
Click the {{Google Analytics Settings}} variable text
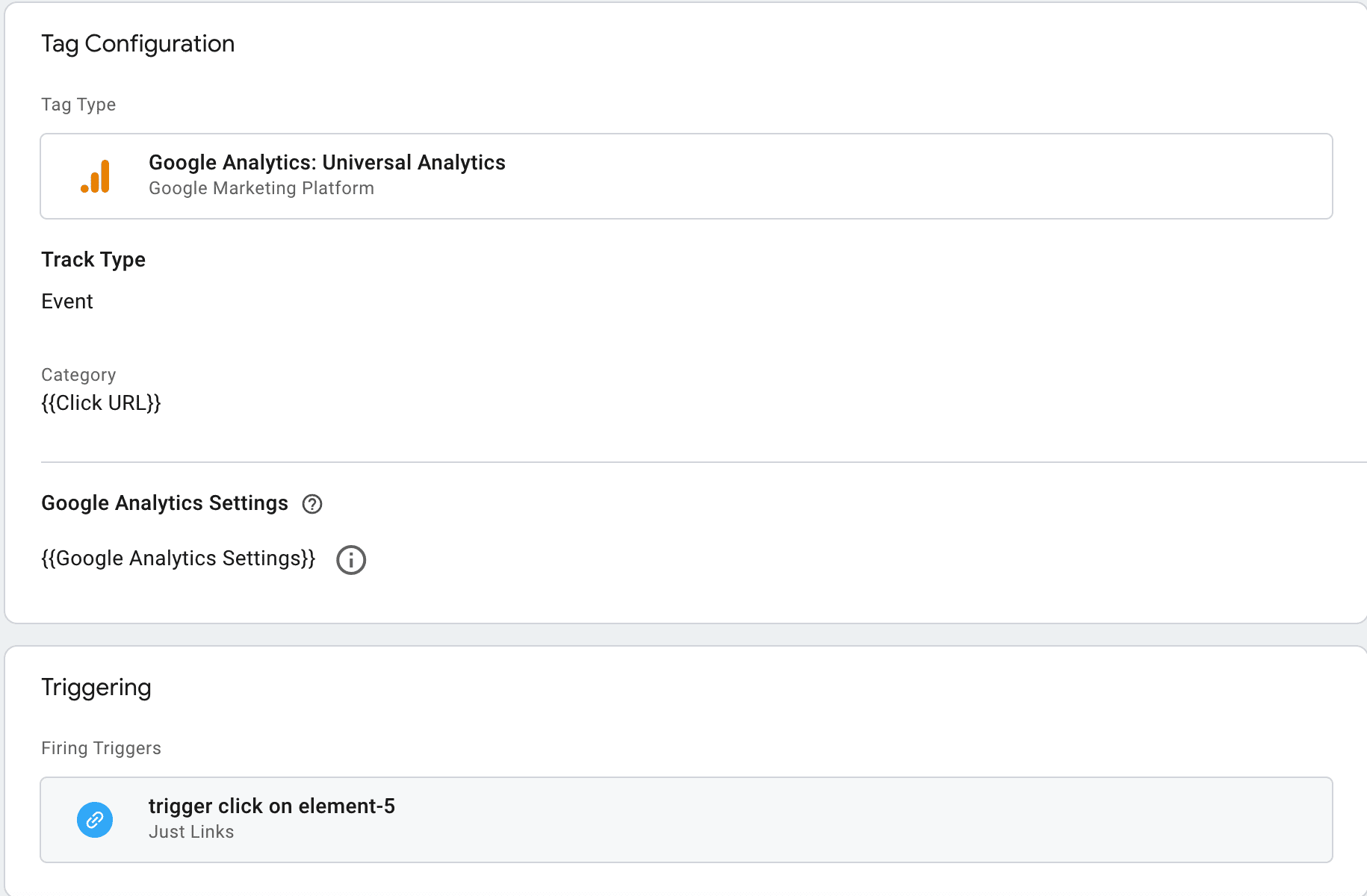tap(179, 559)
